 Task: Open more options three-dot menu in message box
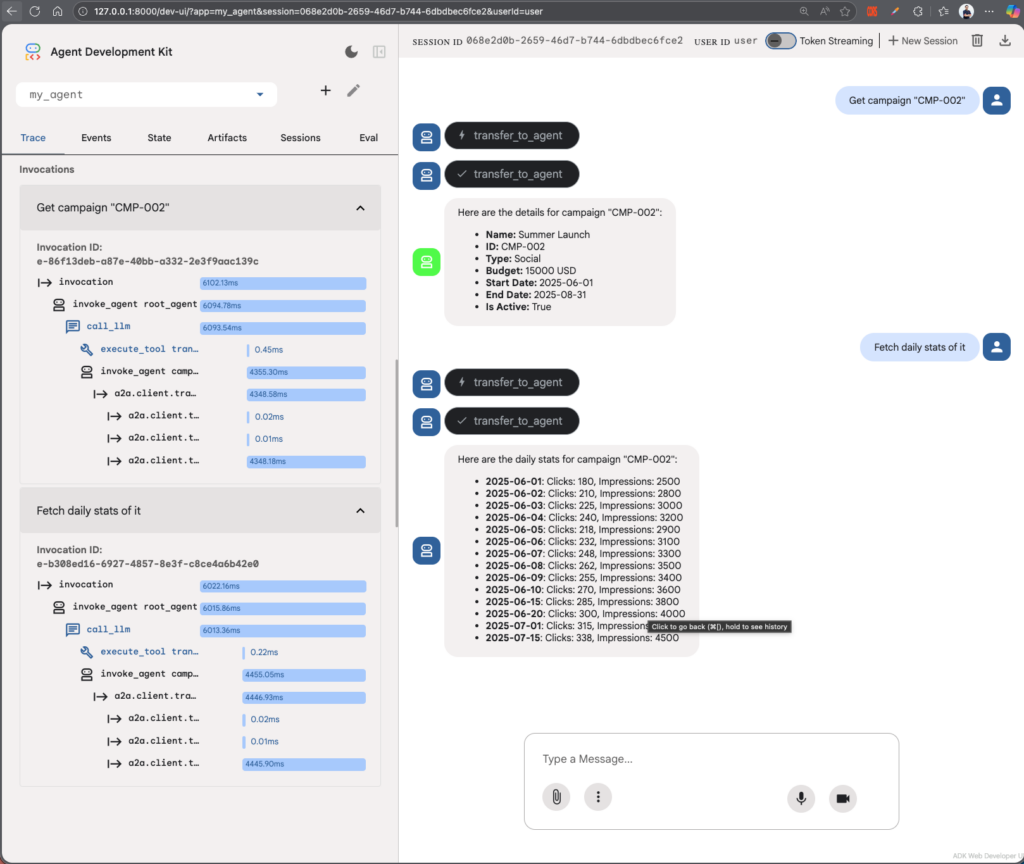point(598,797)
